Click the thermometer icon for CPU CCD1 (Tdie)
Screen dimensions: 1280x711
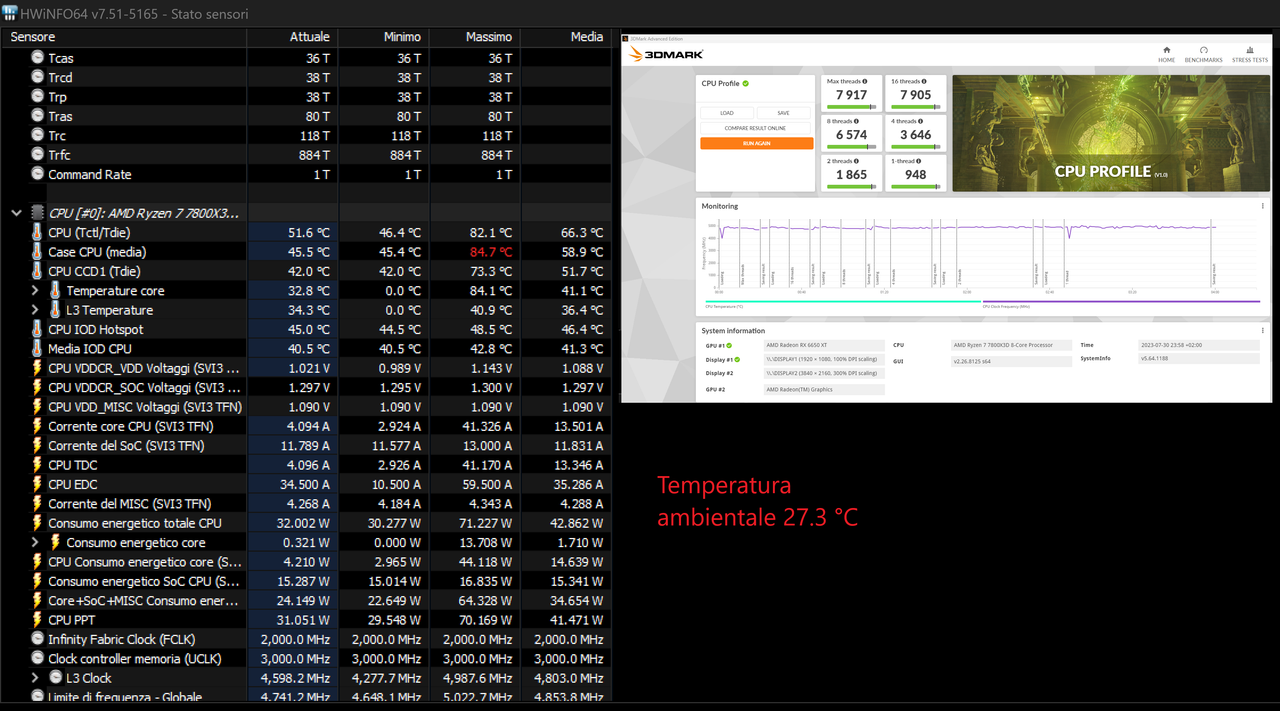tap(38, 271)
